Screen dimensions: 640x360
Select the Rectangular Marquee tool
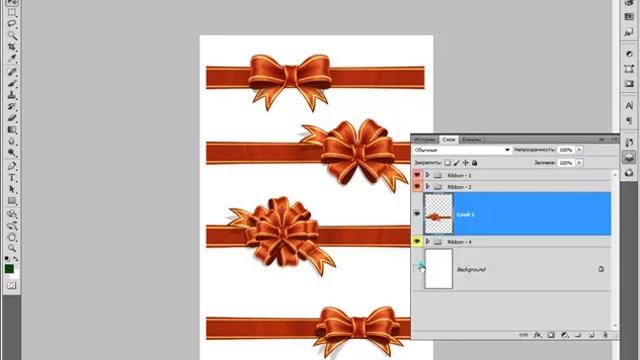12,12
